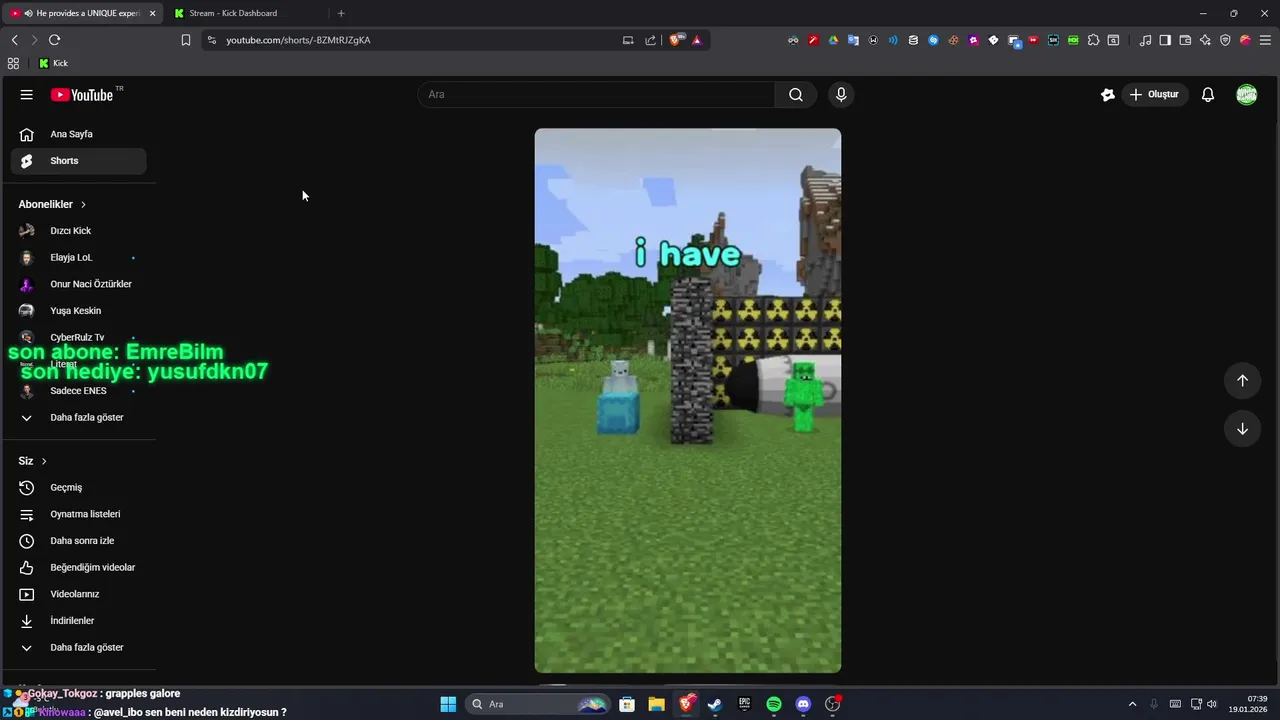Focus the YouTube Ara search box
1280x720 pixels.
[596, 94]
